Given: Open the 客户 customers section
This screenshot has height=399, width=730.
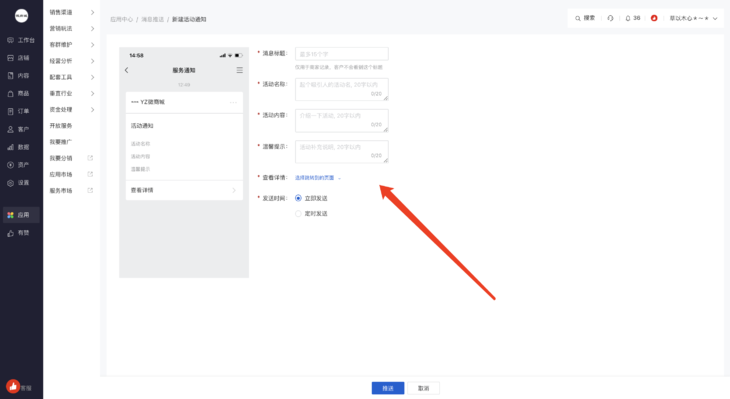Looking at the screenshot, I should 19,129.
